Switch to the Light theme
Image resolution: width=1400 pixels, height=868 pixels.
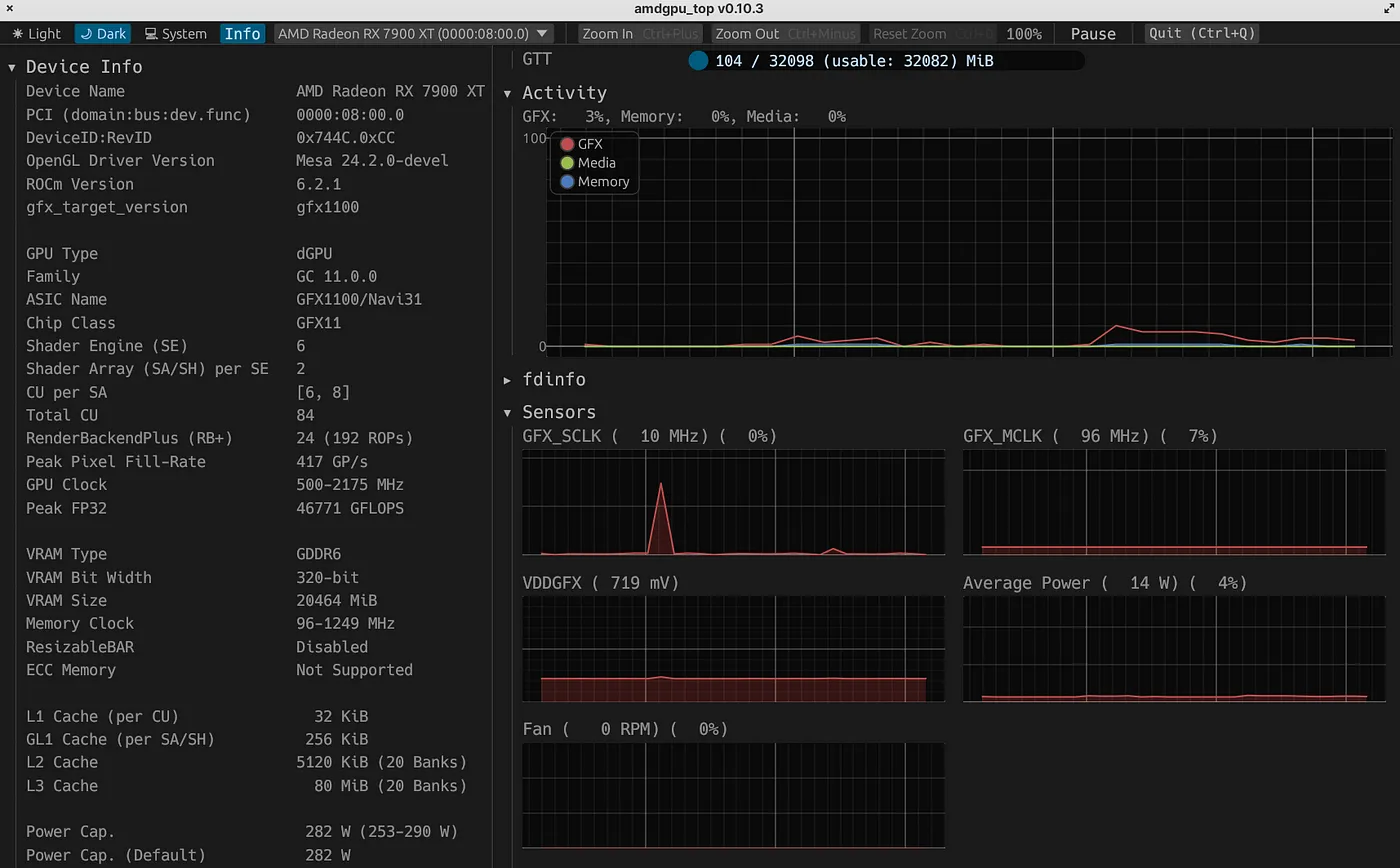click(x=36, y=33)
